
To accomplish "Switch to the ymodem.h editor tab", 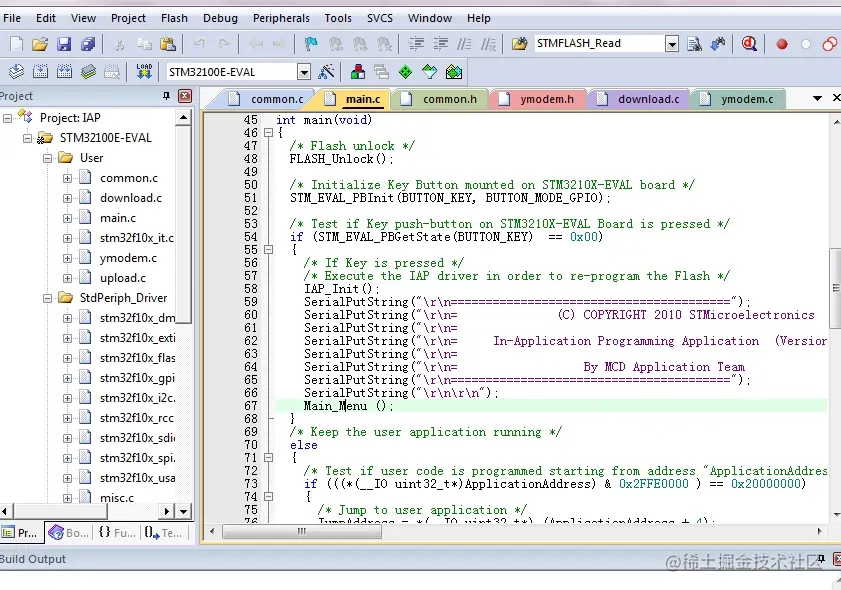I will (547, 99).
